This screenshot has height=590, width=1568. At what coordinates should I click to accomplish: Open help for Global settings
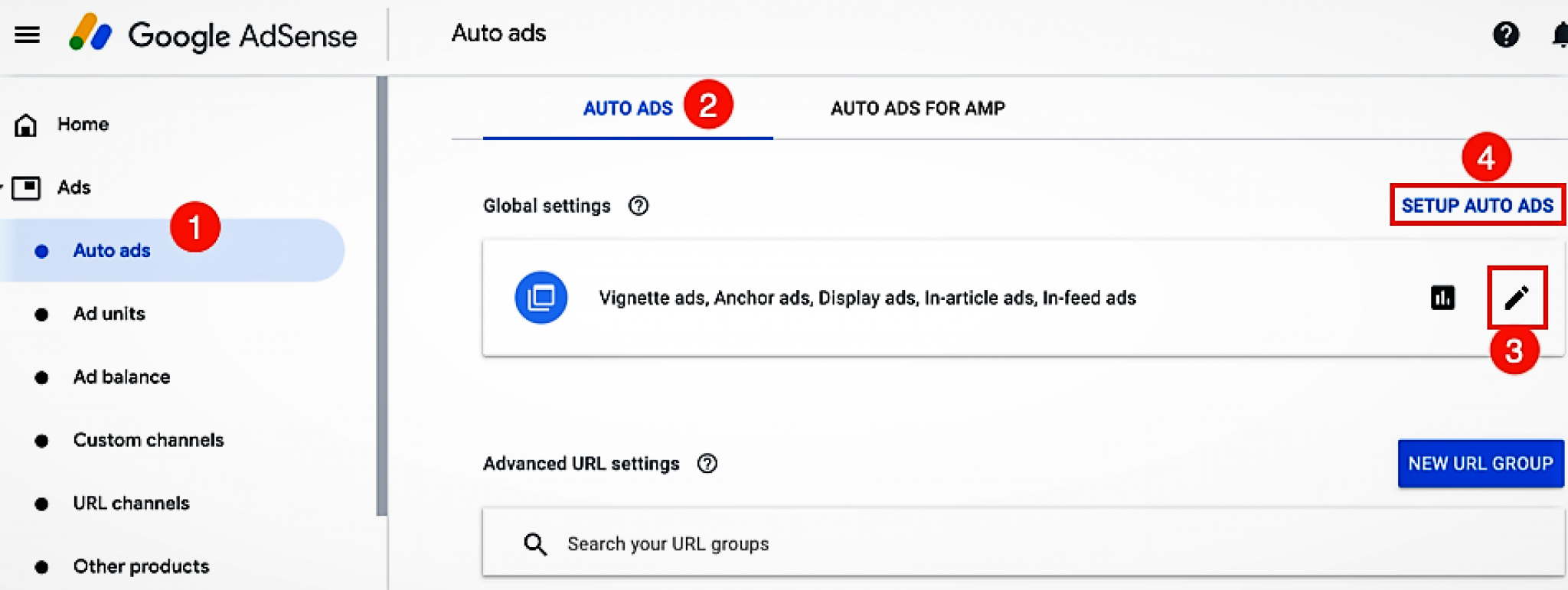click(x=639, y=206)
